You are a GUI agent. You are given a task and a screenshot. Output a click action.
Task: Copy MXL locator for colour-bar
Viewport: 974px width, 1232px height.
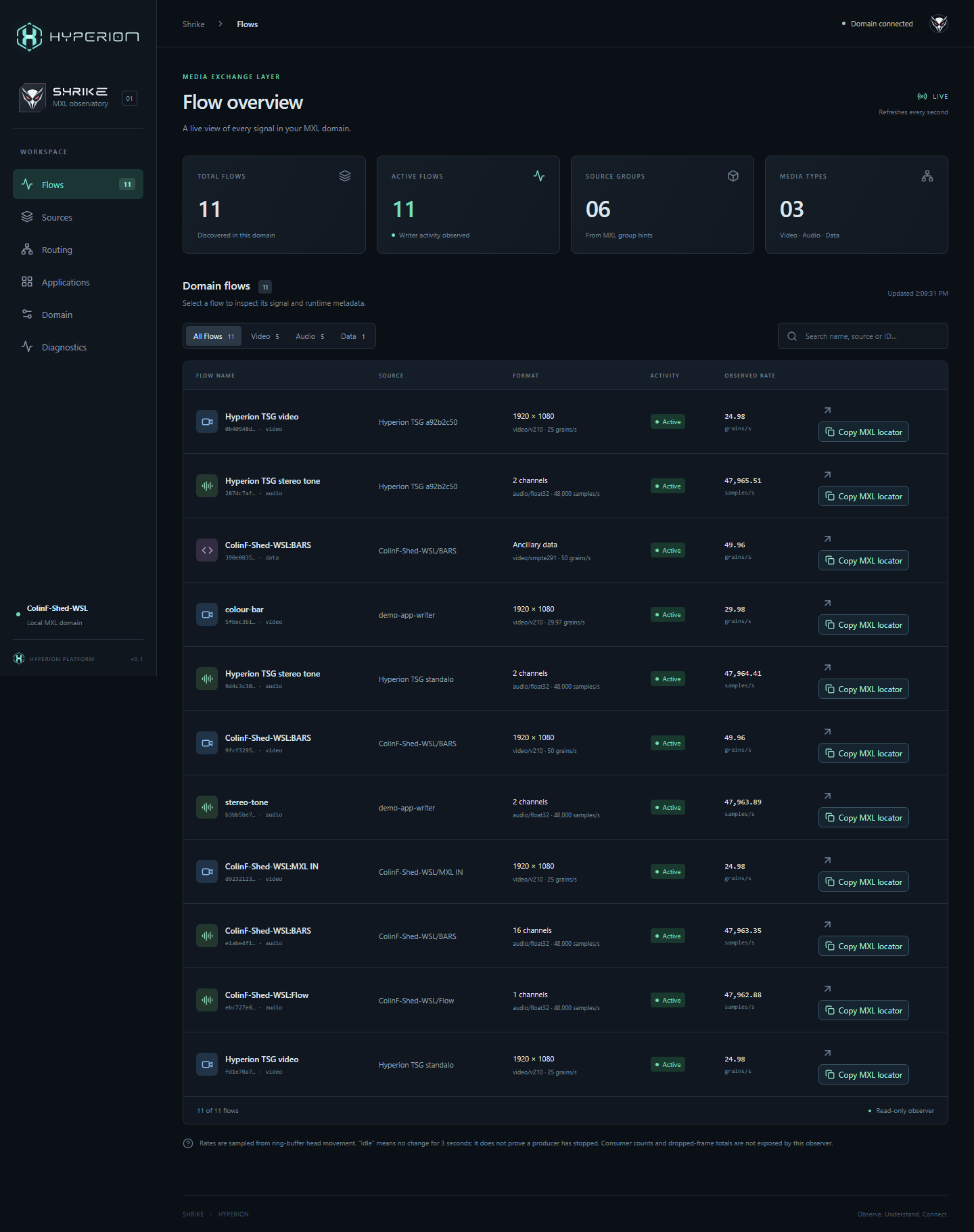tap(864, 624)
